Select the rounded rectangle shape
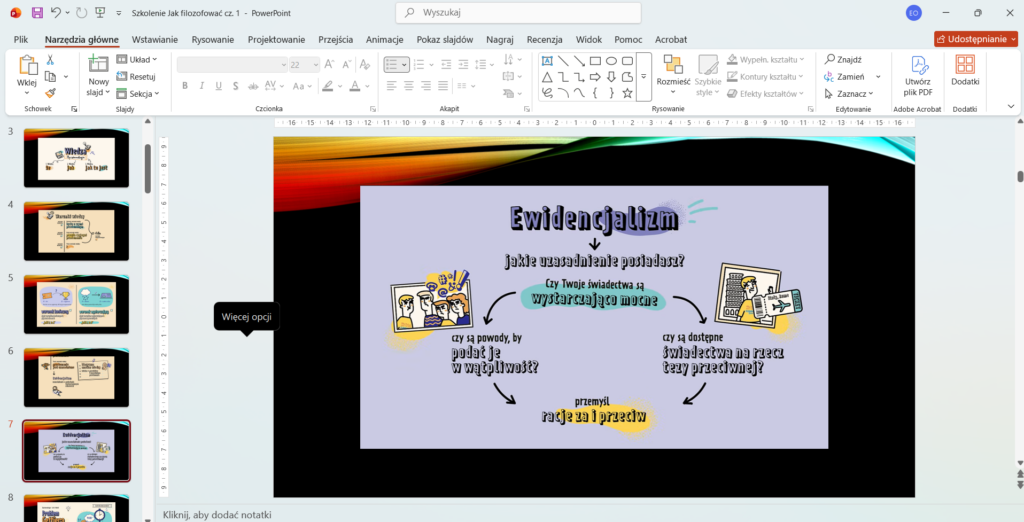This screenshot has width=1024, height=522. (x=628, y=61)
